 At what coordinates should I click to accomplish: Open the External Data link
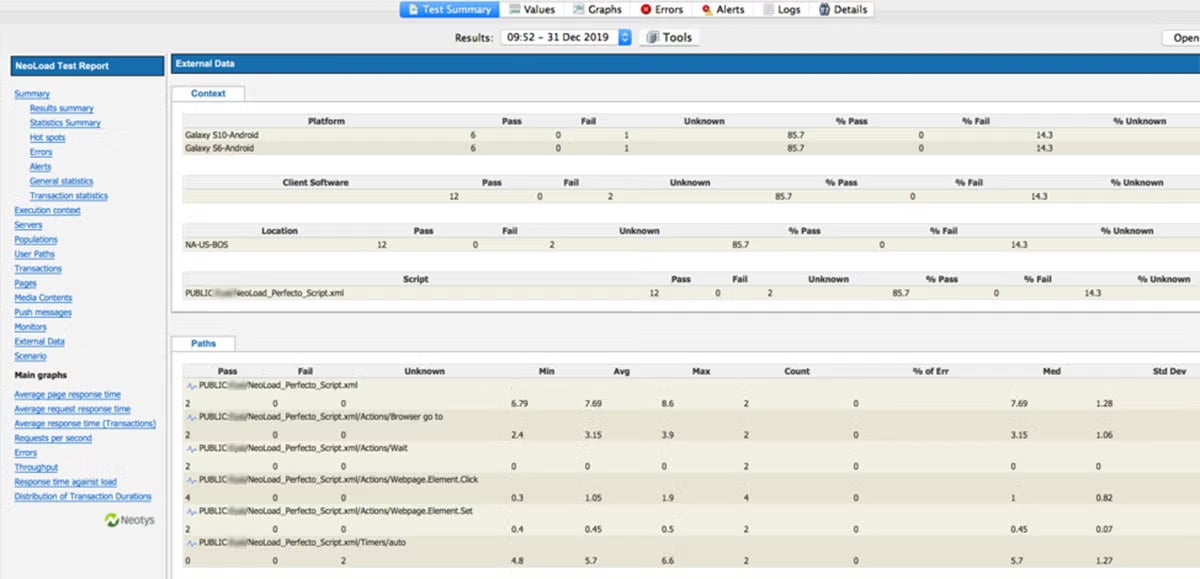point(39,341)
